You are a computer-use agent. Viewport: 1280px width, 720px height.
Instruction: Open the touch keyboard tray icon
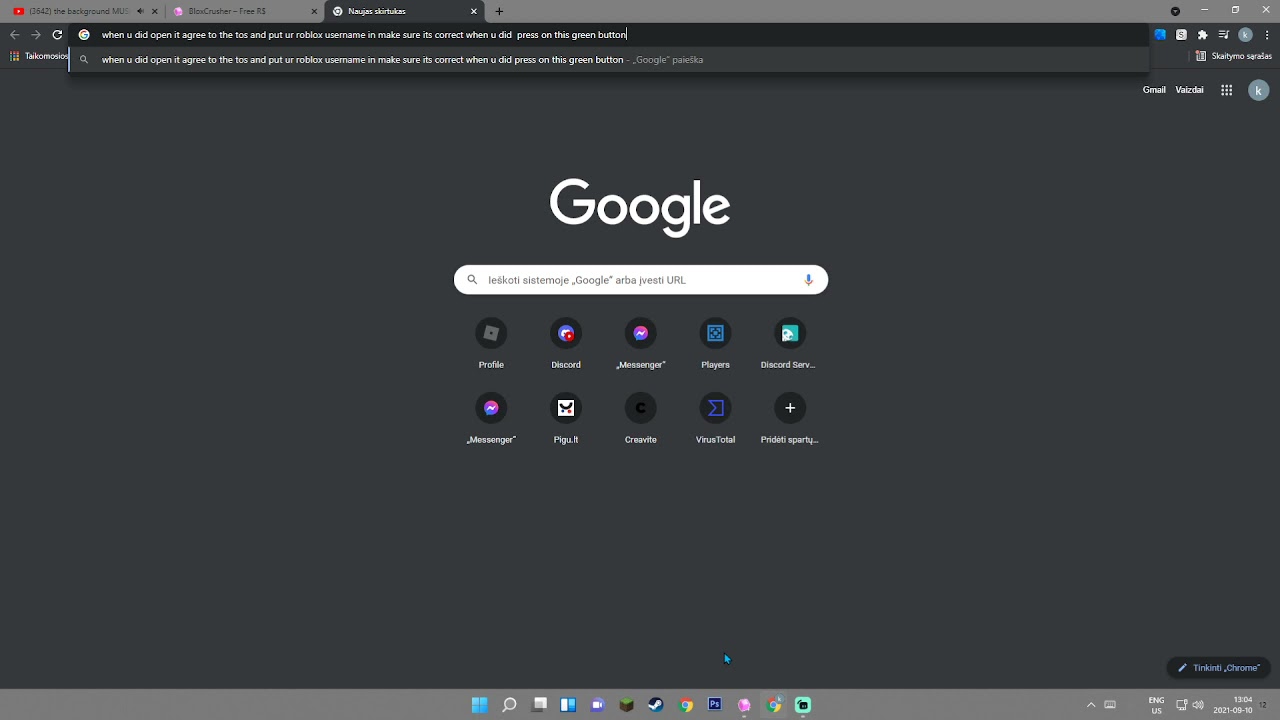1110,705
